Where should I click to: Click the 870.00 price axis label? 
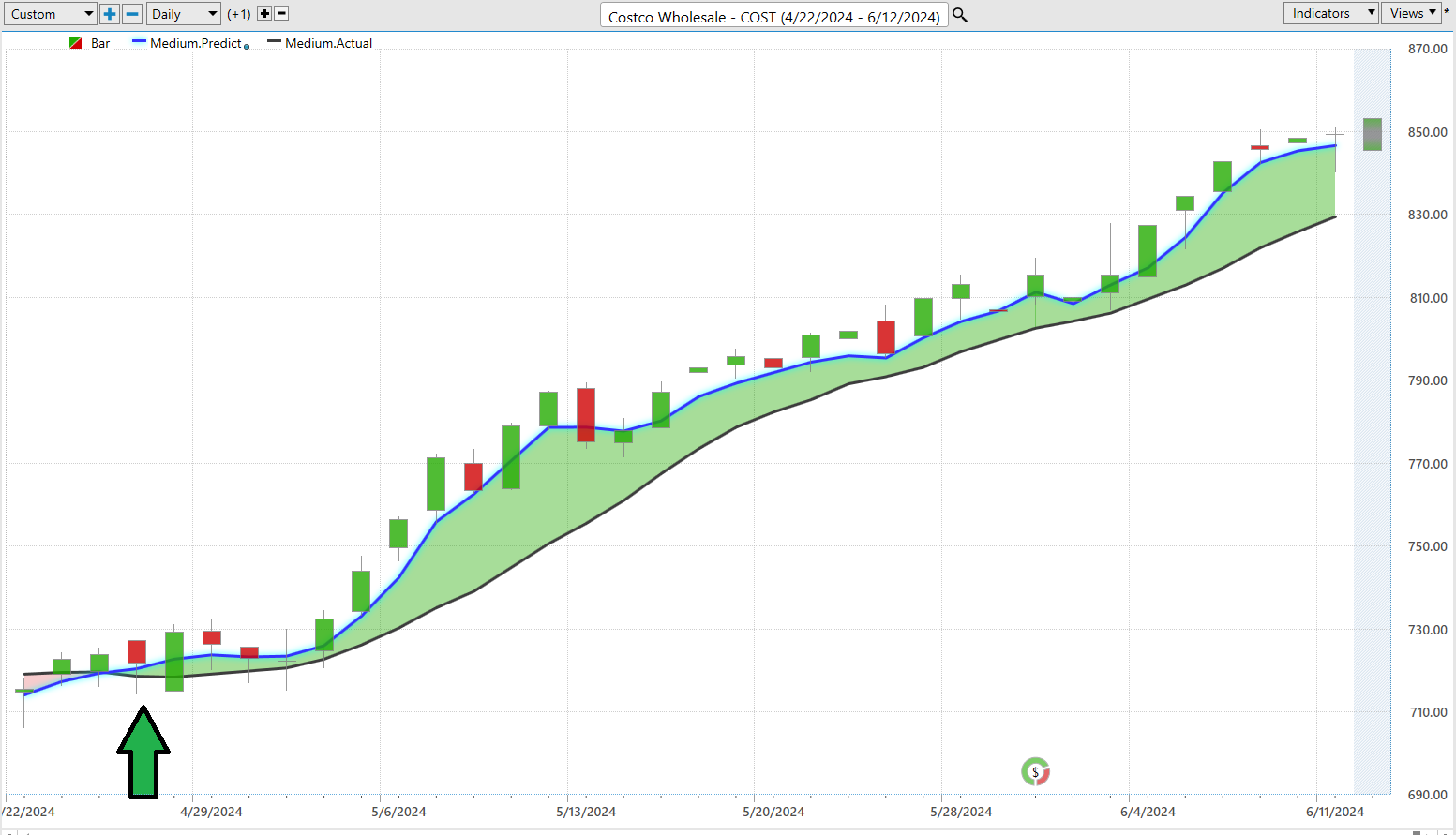(x=1427, y=49)
